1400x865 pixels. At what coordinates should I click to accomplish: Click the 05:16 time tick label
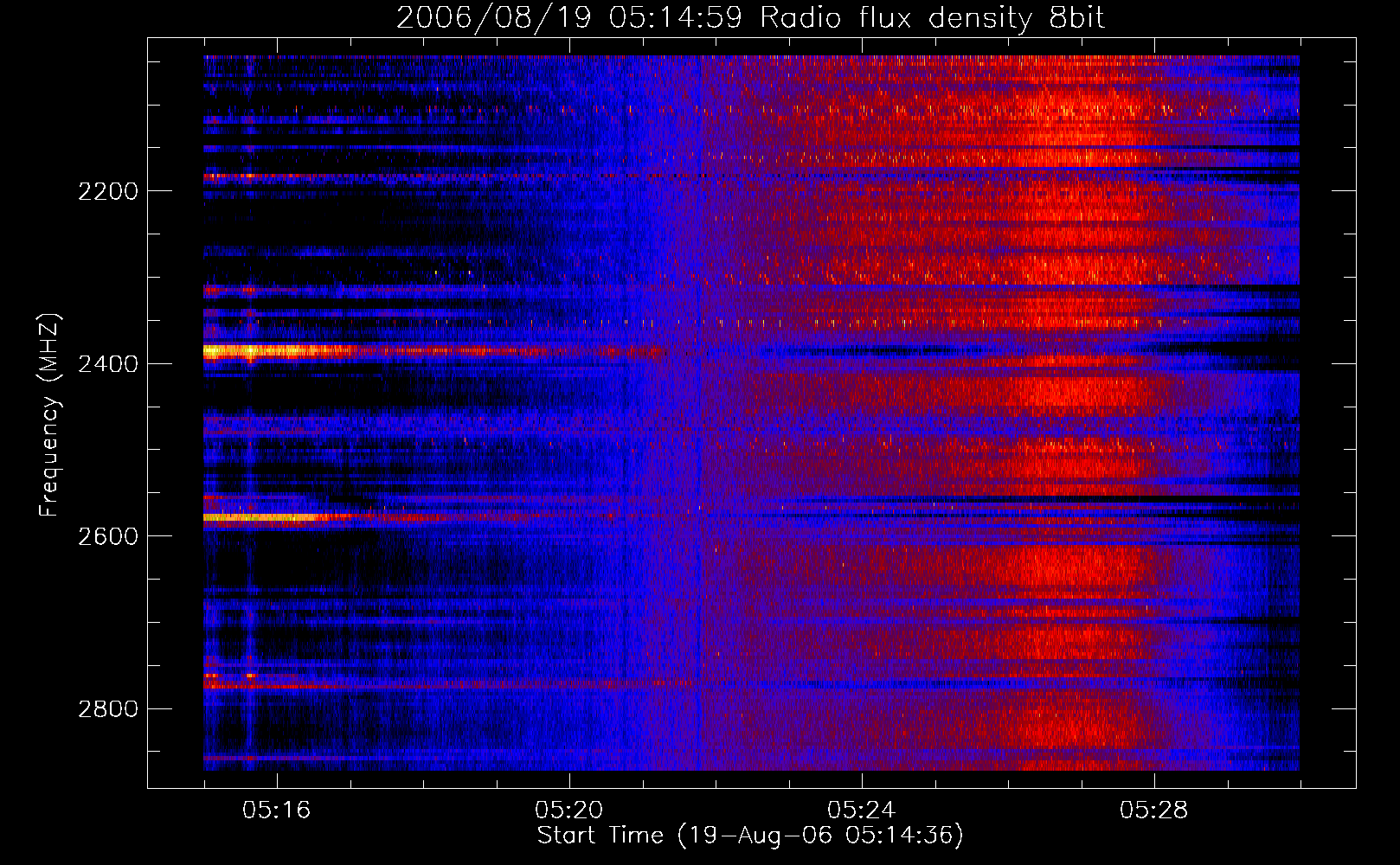(x=277, y=811)
